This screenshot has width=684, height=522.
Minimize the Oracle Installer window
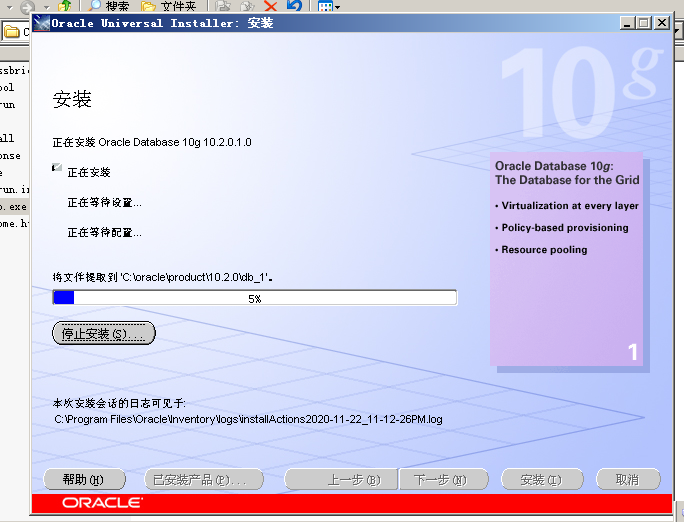[x=627, y=23]
